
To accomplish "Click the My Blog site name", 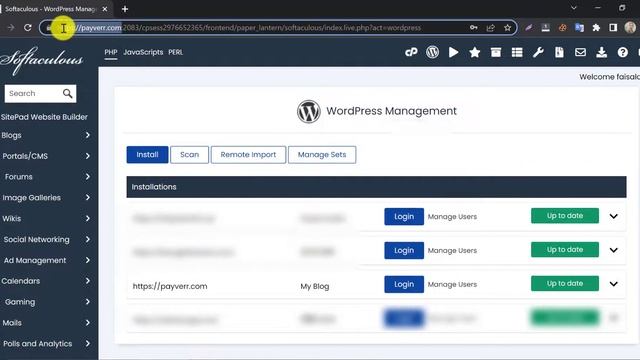I will [x=315, y=287].
